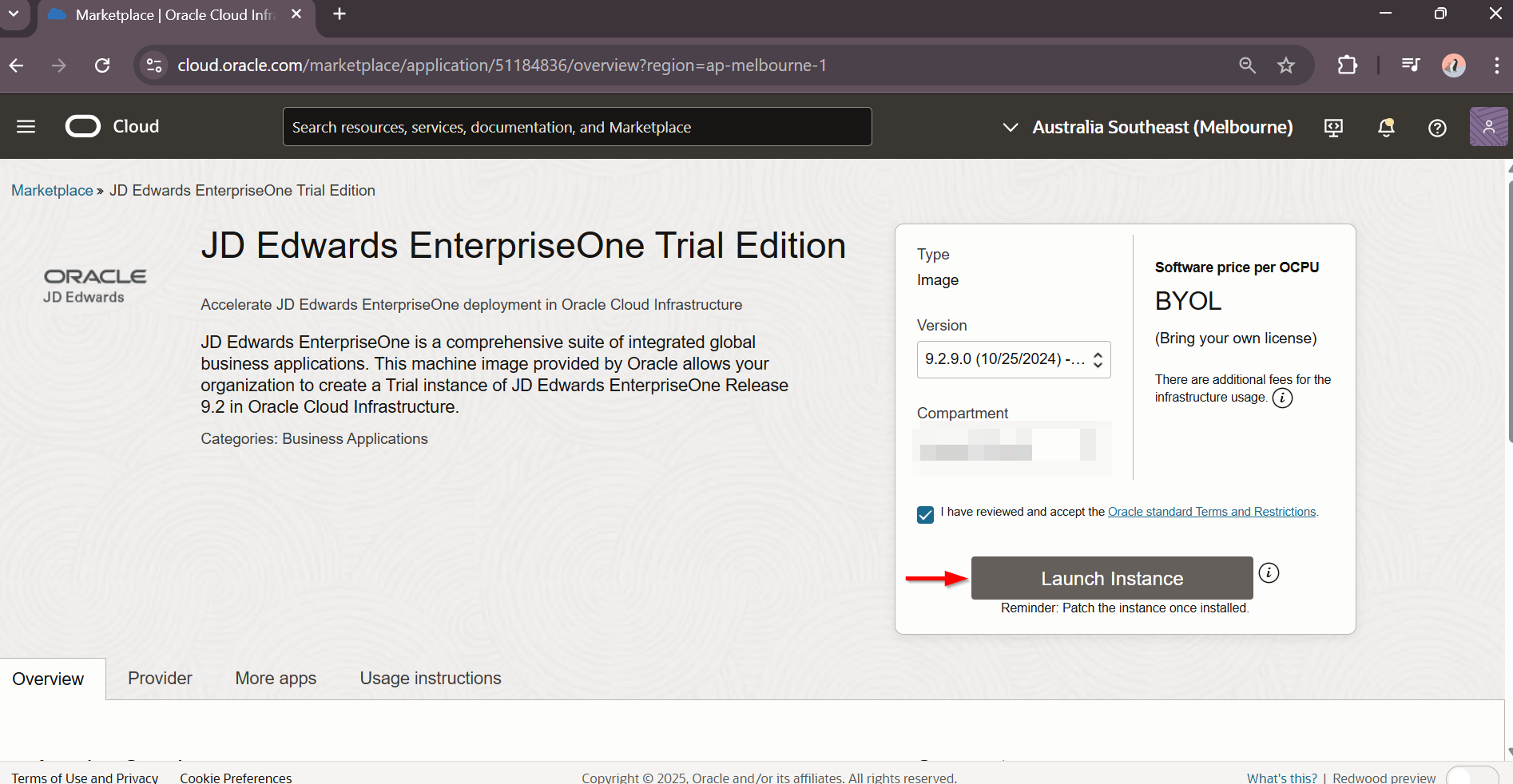Click the user profile avatar icon
The height and width of the screenshot is (784, 1513).
[1487, 126]
